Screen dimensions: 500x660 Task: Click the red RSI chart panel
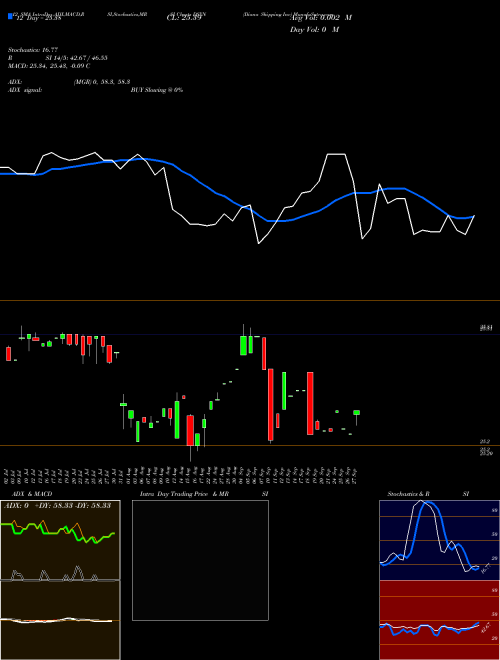click(x=439, y=620)
